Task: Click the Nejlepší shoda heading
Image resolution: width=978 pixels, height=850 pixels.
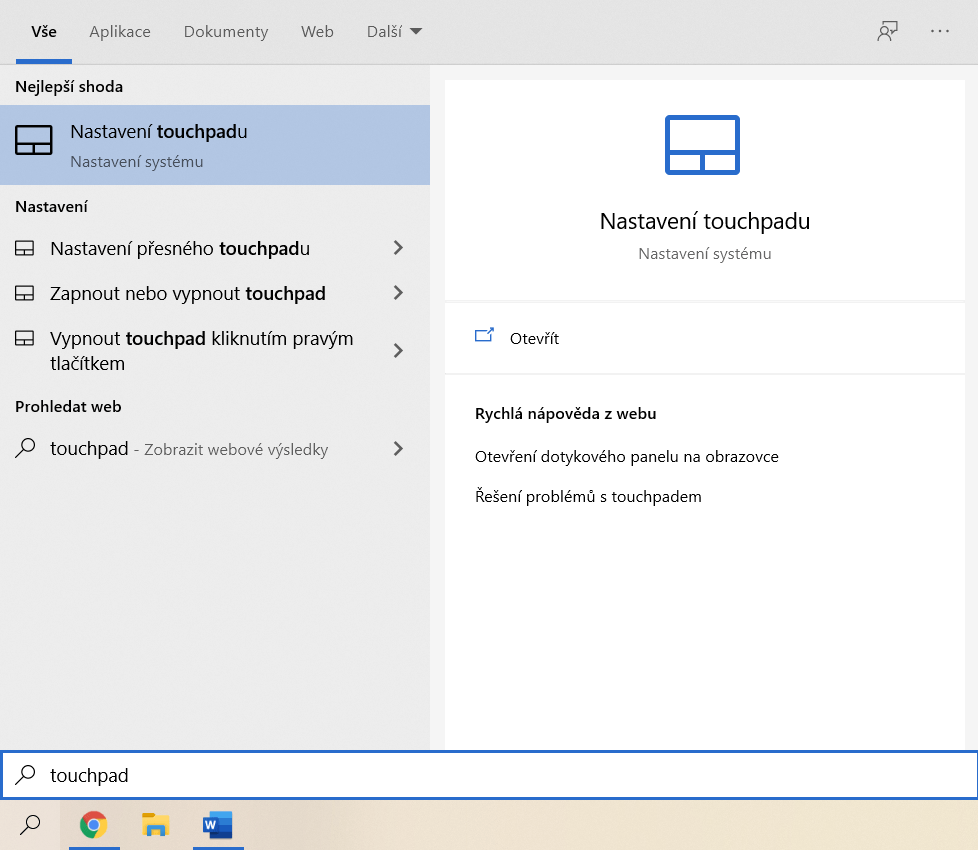Action: pos(69,87)
